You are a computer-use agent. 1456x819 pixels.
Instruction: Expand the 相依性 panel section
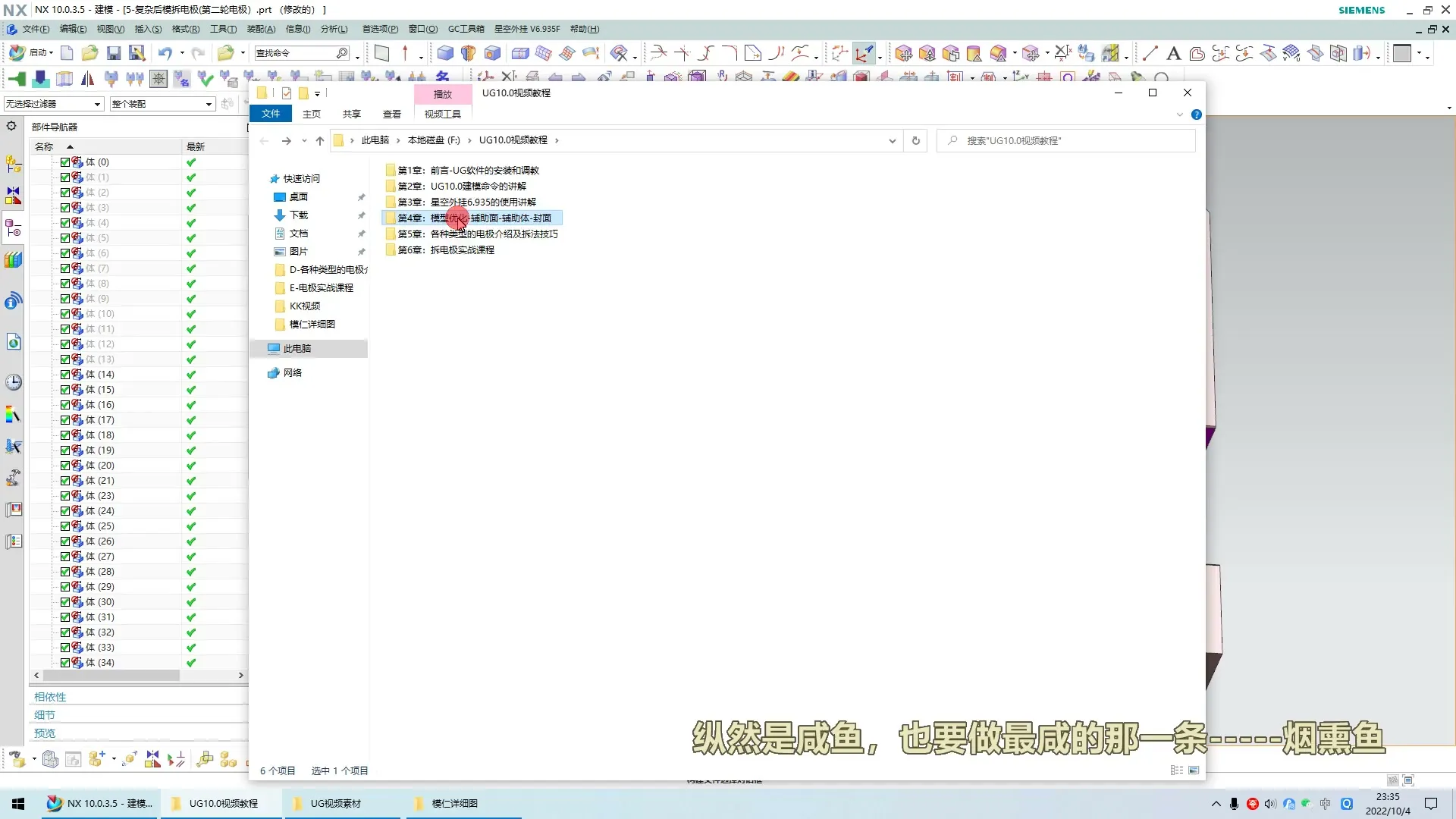tap(50, 697)
